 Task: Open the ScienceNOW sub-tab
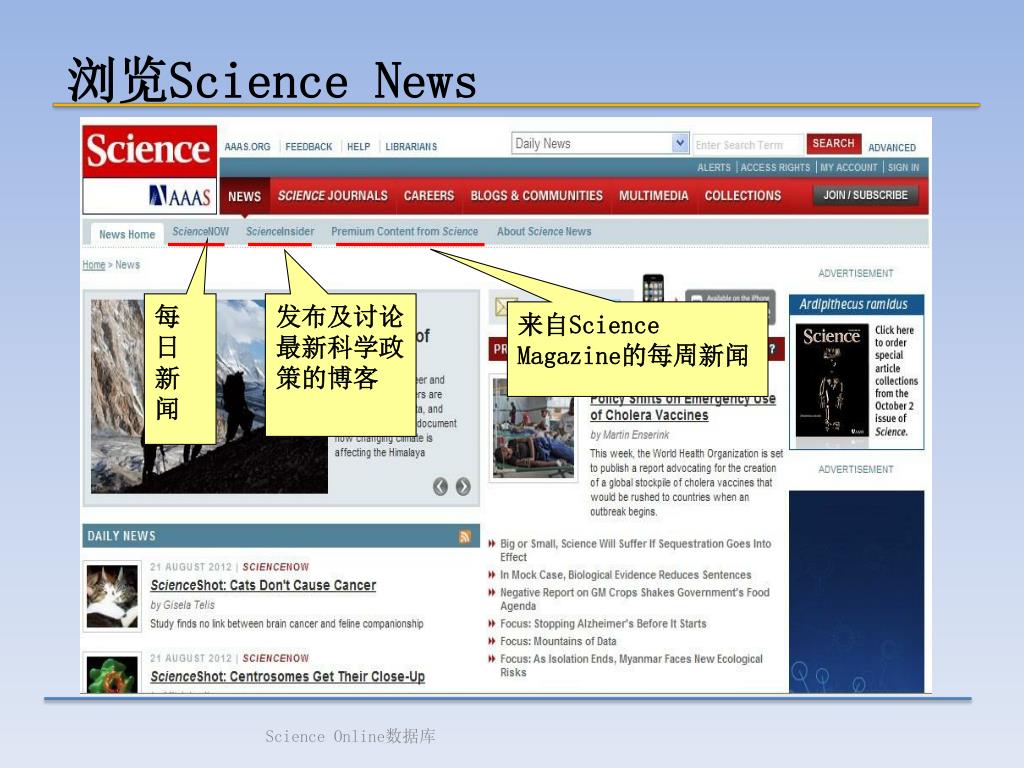[x=200, y=232]
